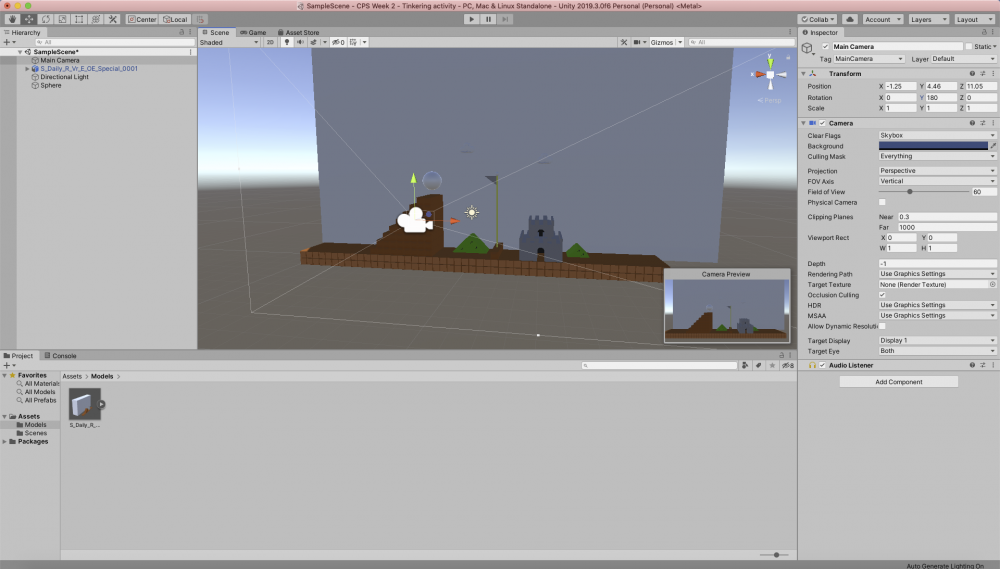The width and height of the screenshot is (1000, 569).
Task: Open Camera component presets icon
Action: (983, 123)
